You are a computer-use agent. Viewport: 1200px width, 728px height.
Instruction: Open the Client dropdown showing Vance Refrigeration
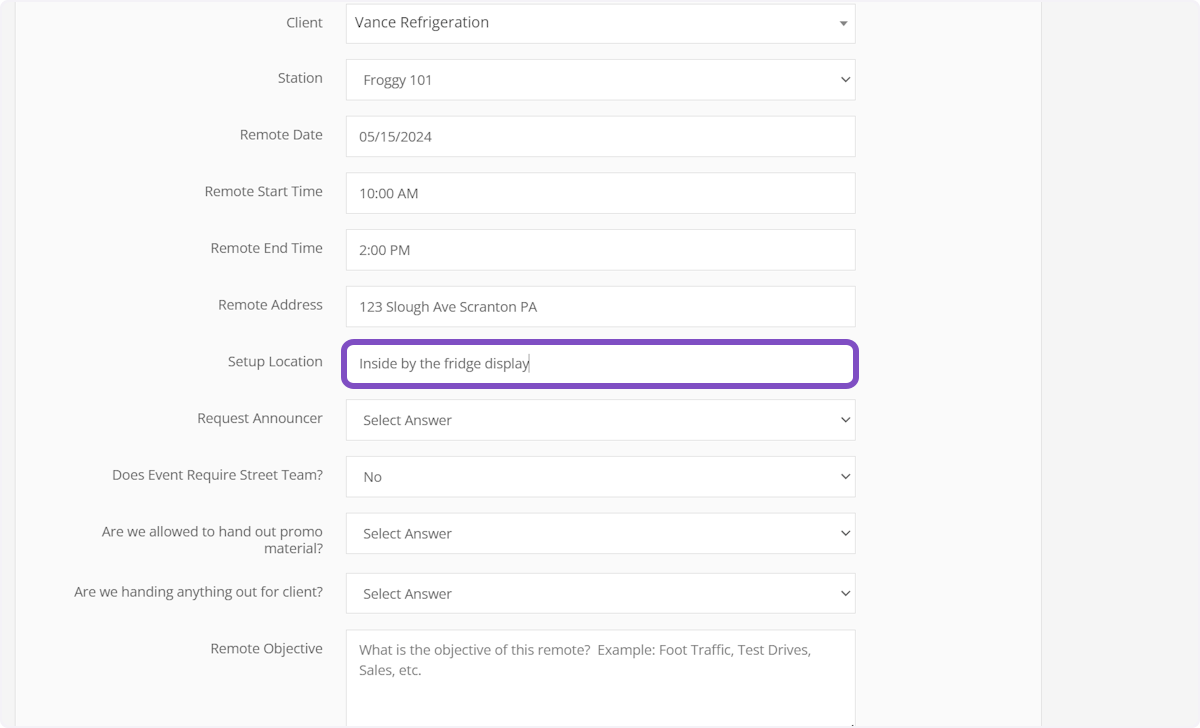tap(600, 23)
